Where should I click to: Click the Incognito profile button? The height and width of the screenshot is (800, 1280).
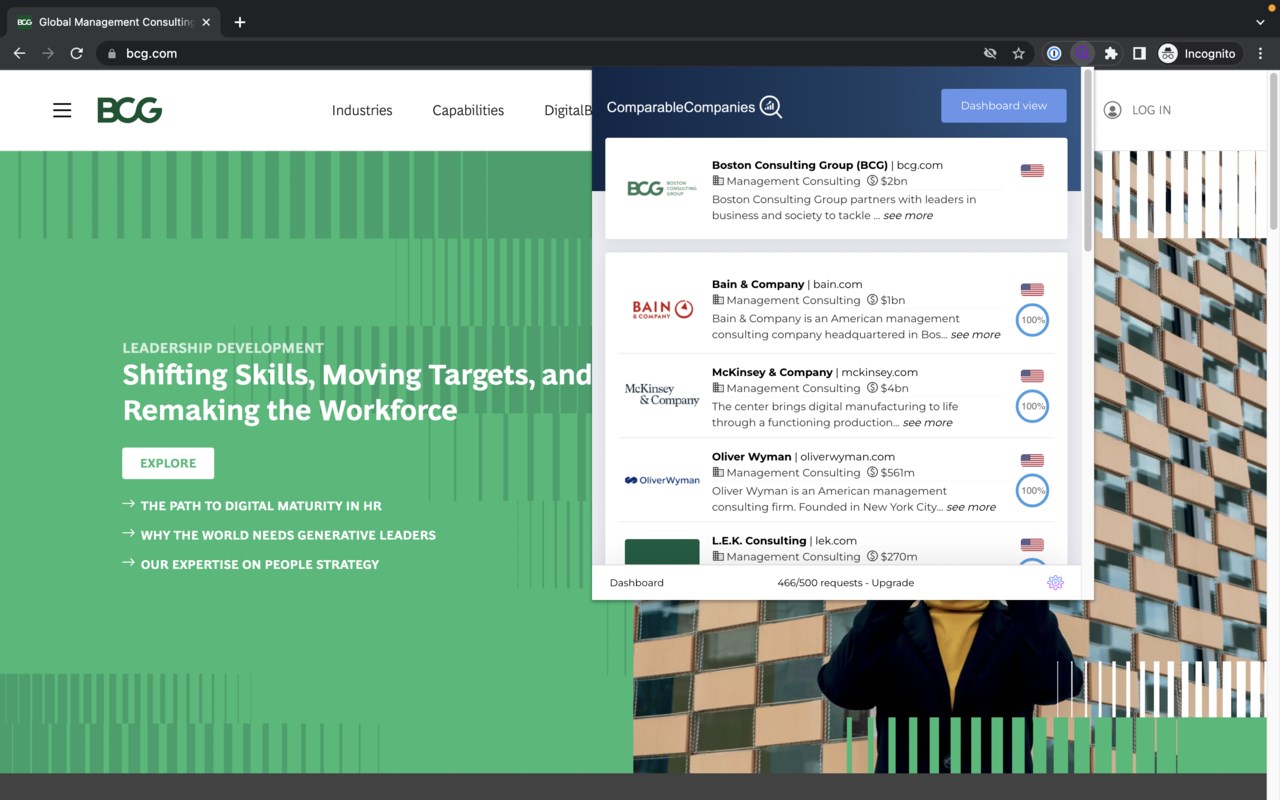[1198, 53]
